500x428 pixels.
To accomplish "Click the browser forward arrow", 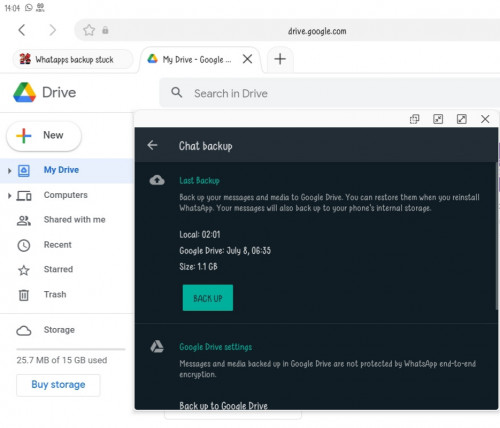I will click(x=53, y=30).
